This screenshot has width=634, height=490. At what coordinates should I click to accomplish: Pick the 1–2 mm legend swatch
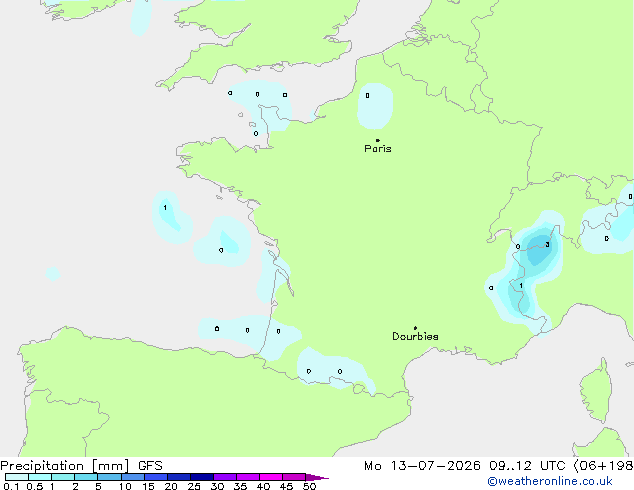coord(63,477)
